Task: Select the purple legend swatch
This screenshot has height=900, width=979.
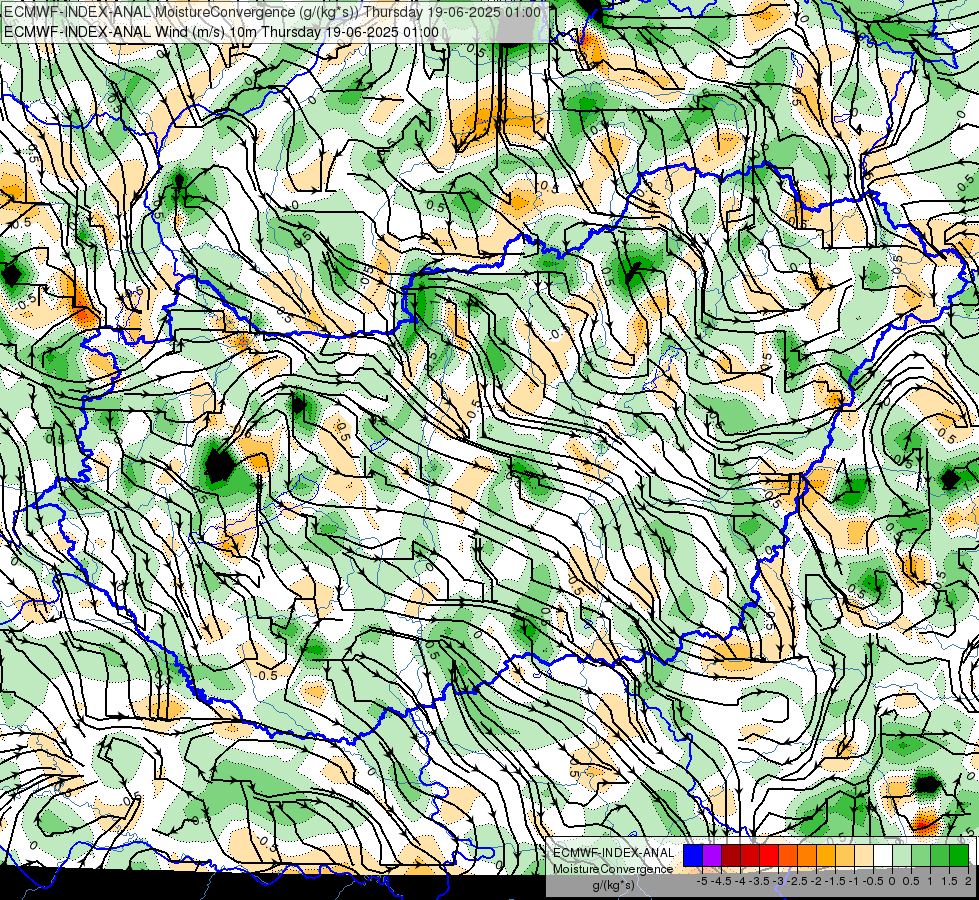Action: (712, 855)
